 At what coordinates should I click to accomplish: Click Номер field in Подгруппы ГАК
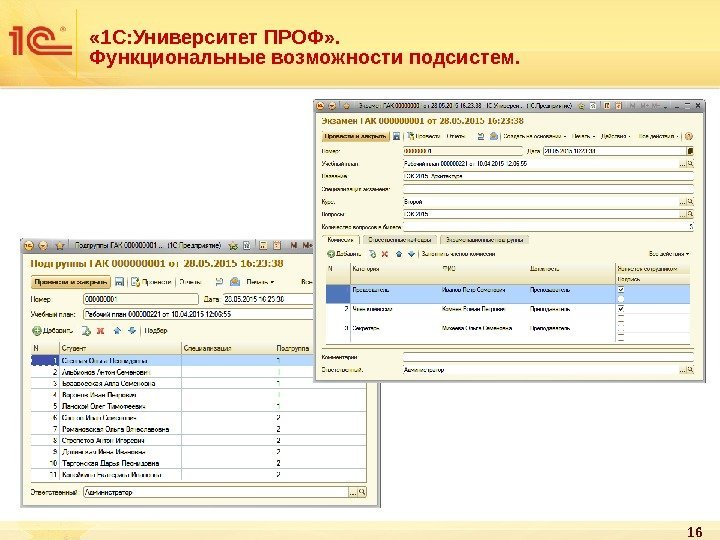pos(141,299)
